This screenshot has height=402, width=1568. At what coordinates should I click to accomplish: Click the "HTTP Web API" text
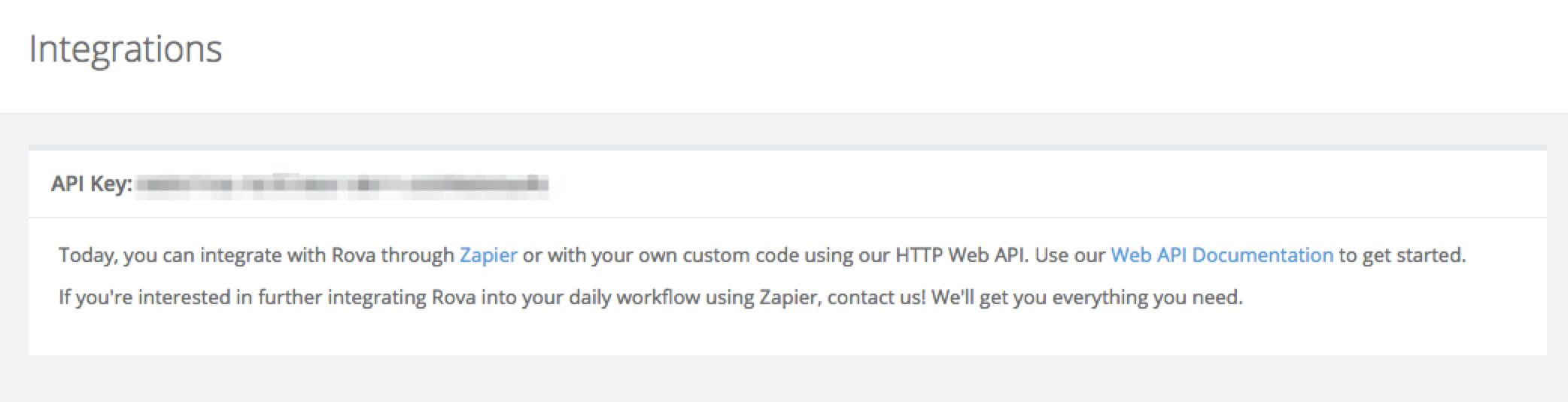962,255
